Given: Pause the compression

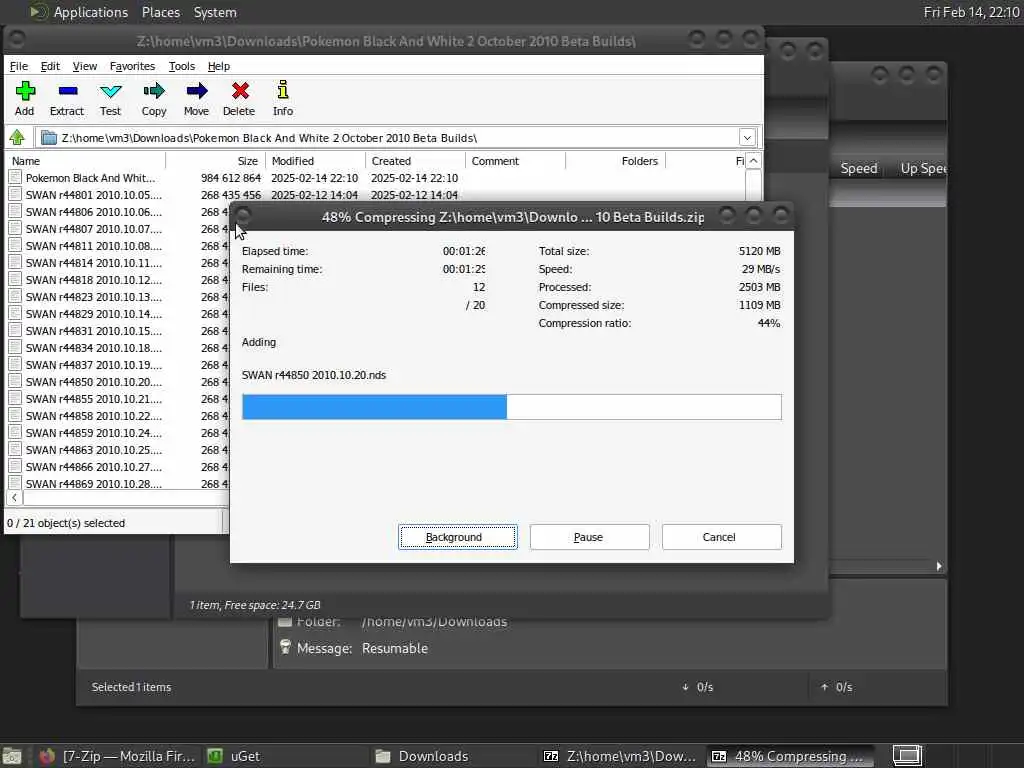Looking at the screenshot, I should (589, 537).
